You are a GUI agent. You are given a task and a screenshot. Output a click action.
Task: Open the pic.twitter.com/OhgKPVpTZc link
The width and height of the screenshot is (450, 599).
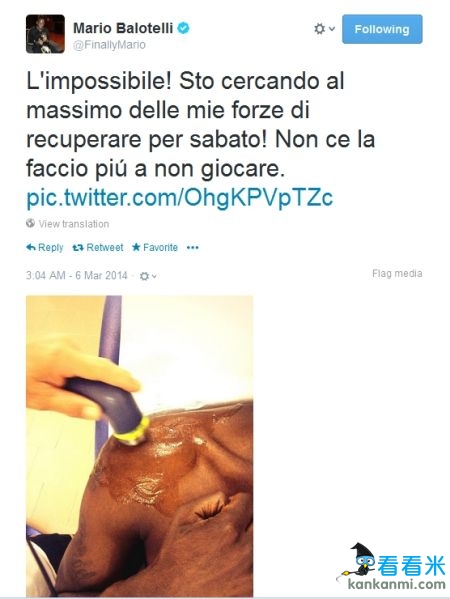point(180,198)
